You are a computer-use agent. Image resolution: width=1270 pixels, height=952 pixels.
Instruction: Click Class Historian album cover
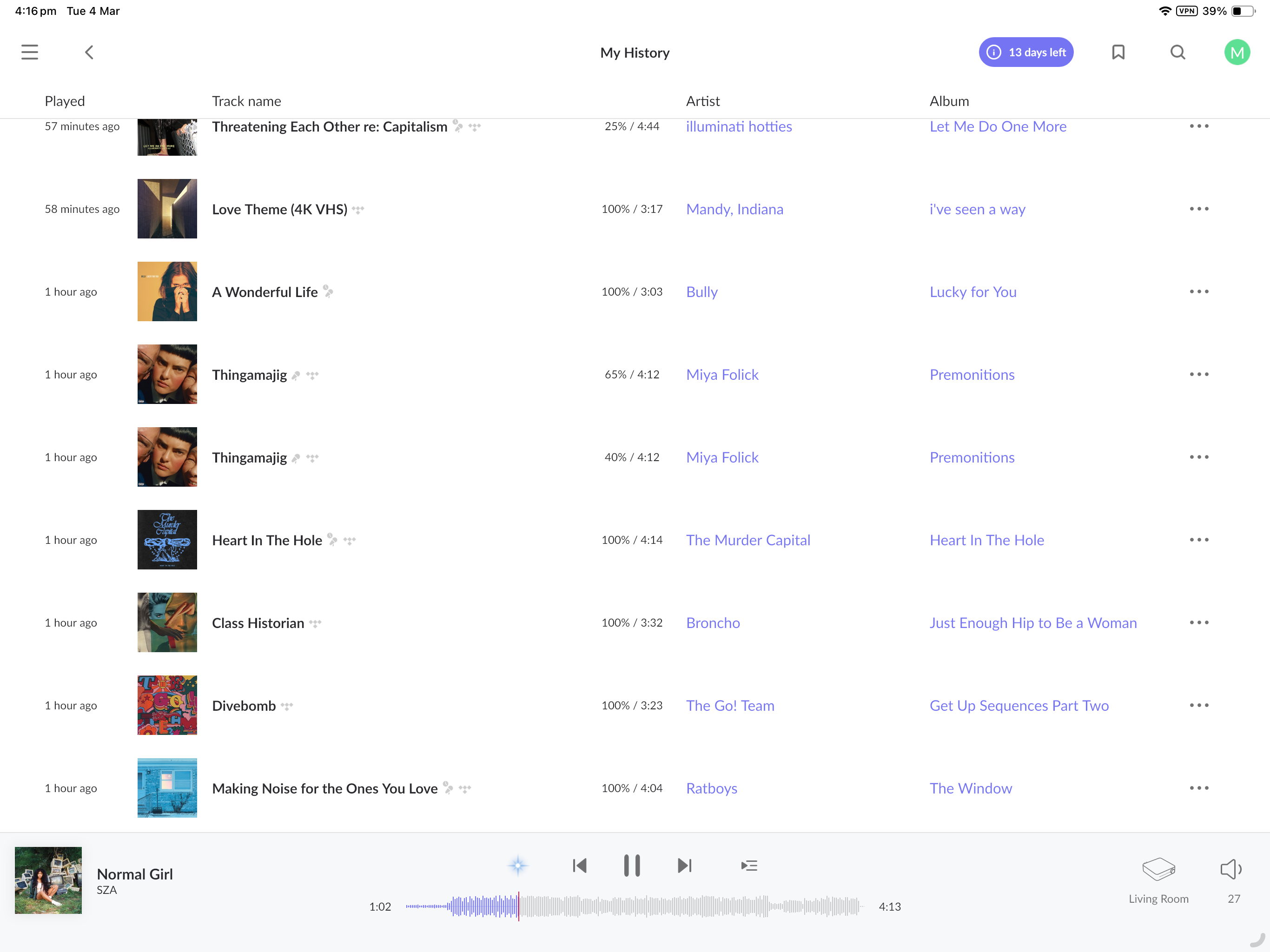[x=167, y=622]
